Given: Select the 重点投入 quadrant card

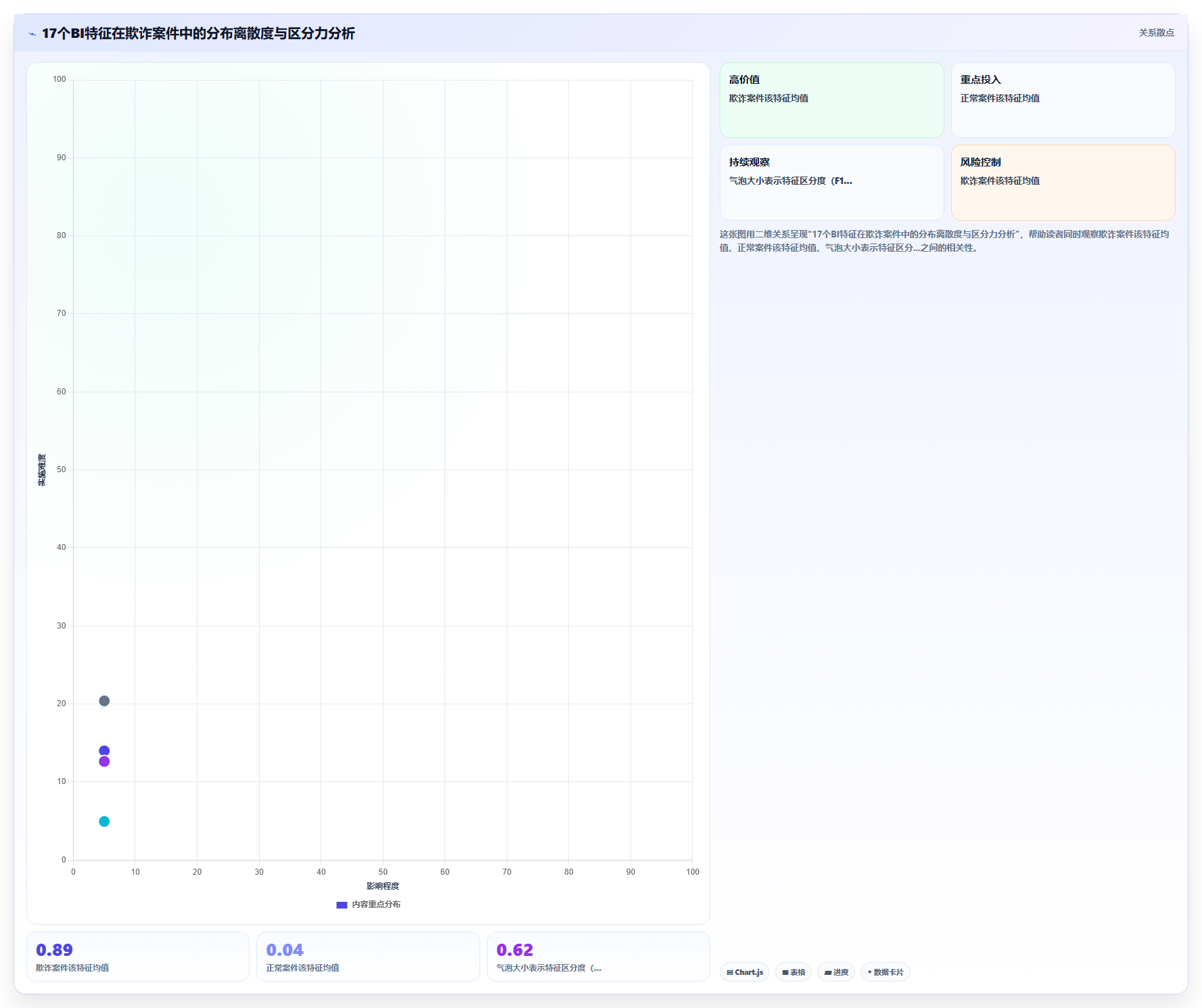Looking at the screenshot, I should coord(1063,100).
